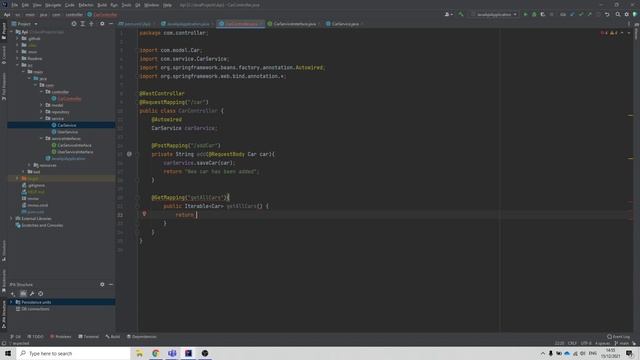Expand the repository package
The width and height of the screenshot is (640, 360).
(41, 112)
